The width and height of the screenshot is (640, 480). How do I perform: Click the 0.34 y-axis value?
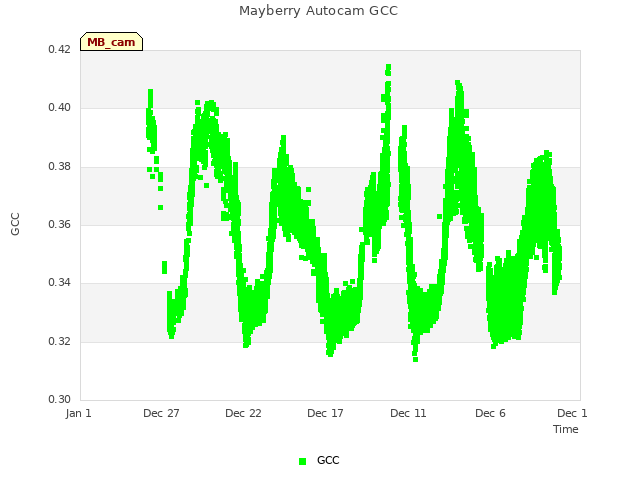tap(60, 282)
